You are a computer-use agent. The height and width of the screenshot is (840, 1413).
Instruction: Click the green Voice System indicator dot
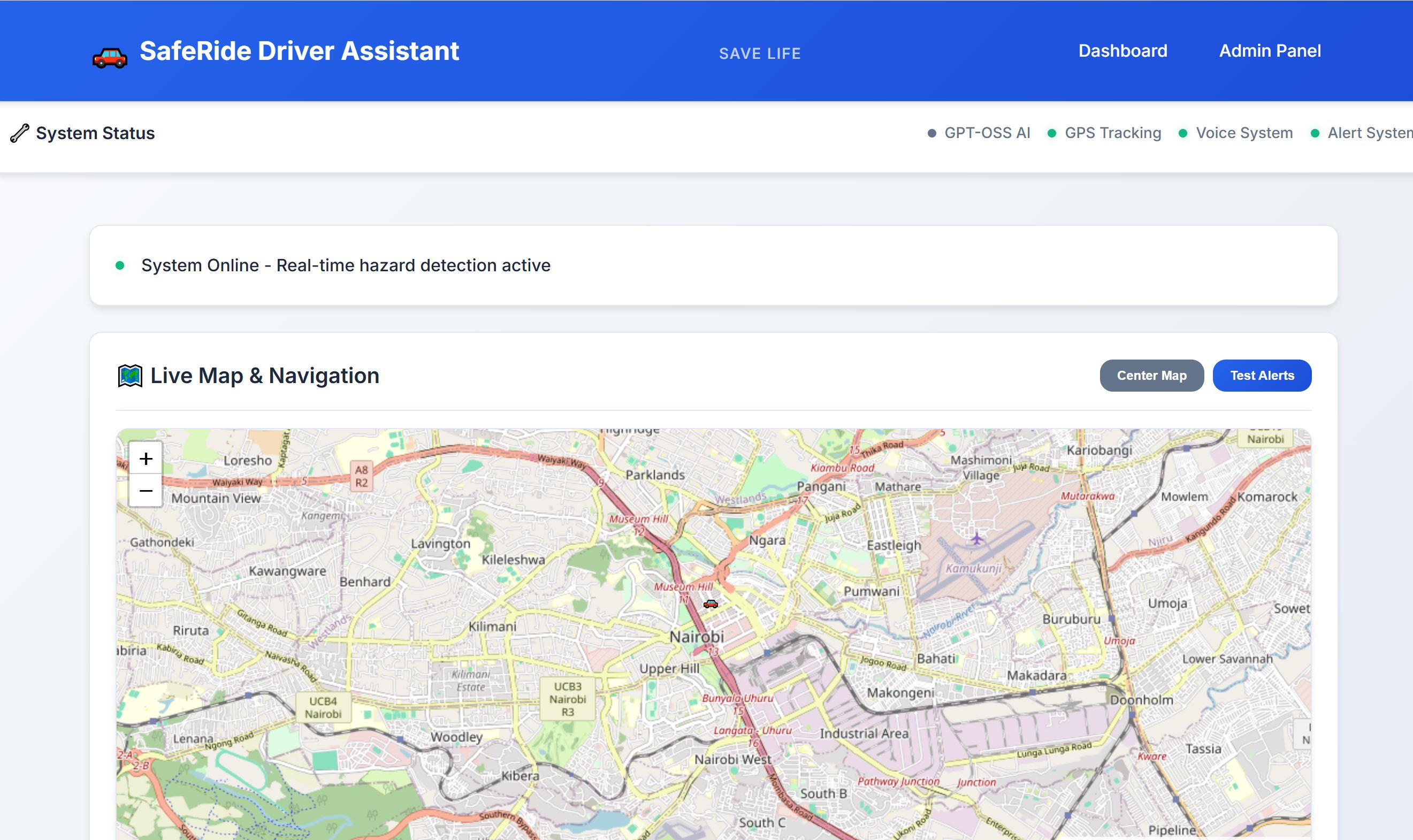coord(1183,134)
